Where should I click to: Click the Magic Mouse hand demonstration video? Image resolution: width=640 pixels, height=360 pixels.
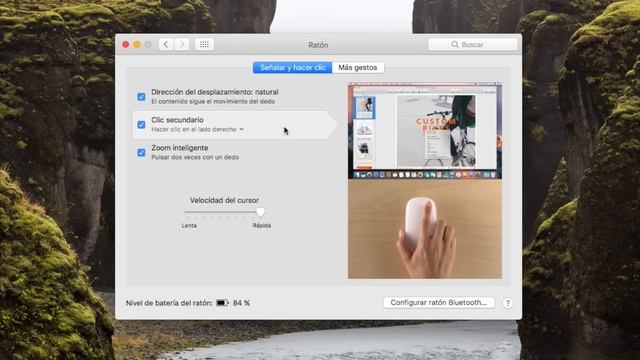tap(425, 229)
